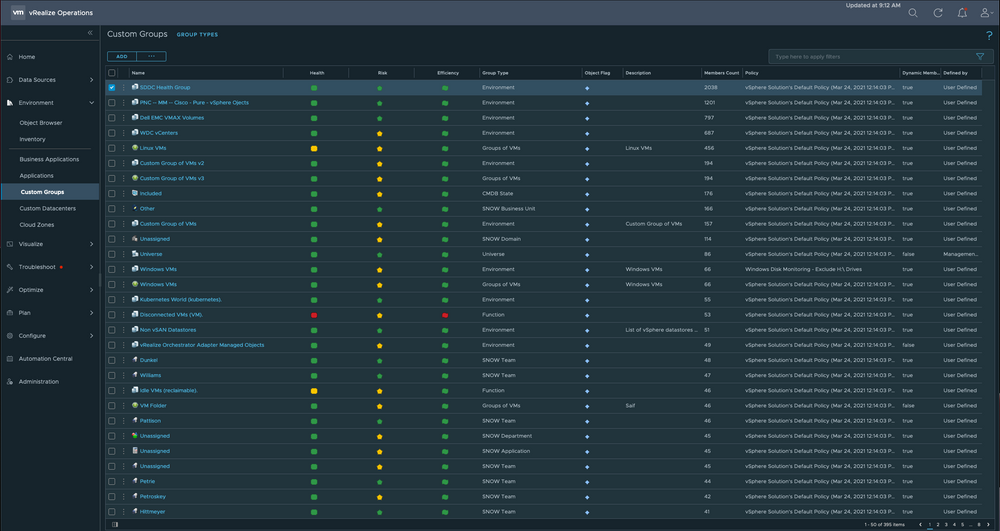This screenshot has width=1000, height=531.
Task: Sort by the Name column header
Action: 138,73
